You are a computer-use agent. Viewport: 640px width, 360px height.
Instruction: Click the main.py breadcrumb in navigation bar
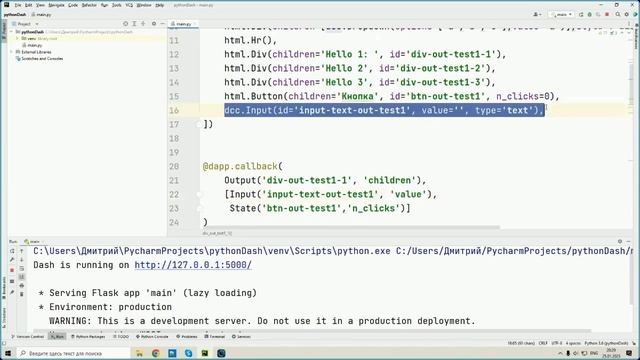tap(42, 15)
